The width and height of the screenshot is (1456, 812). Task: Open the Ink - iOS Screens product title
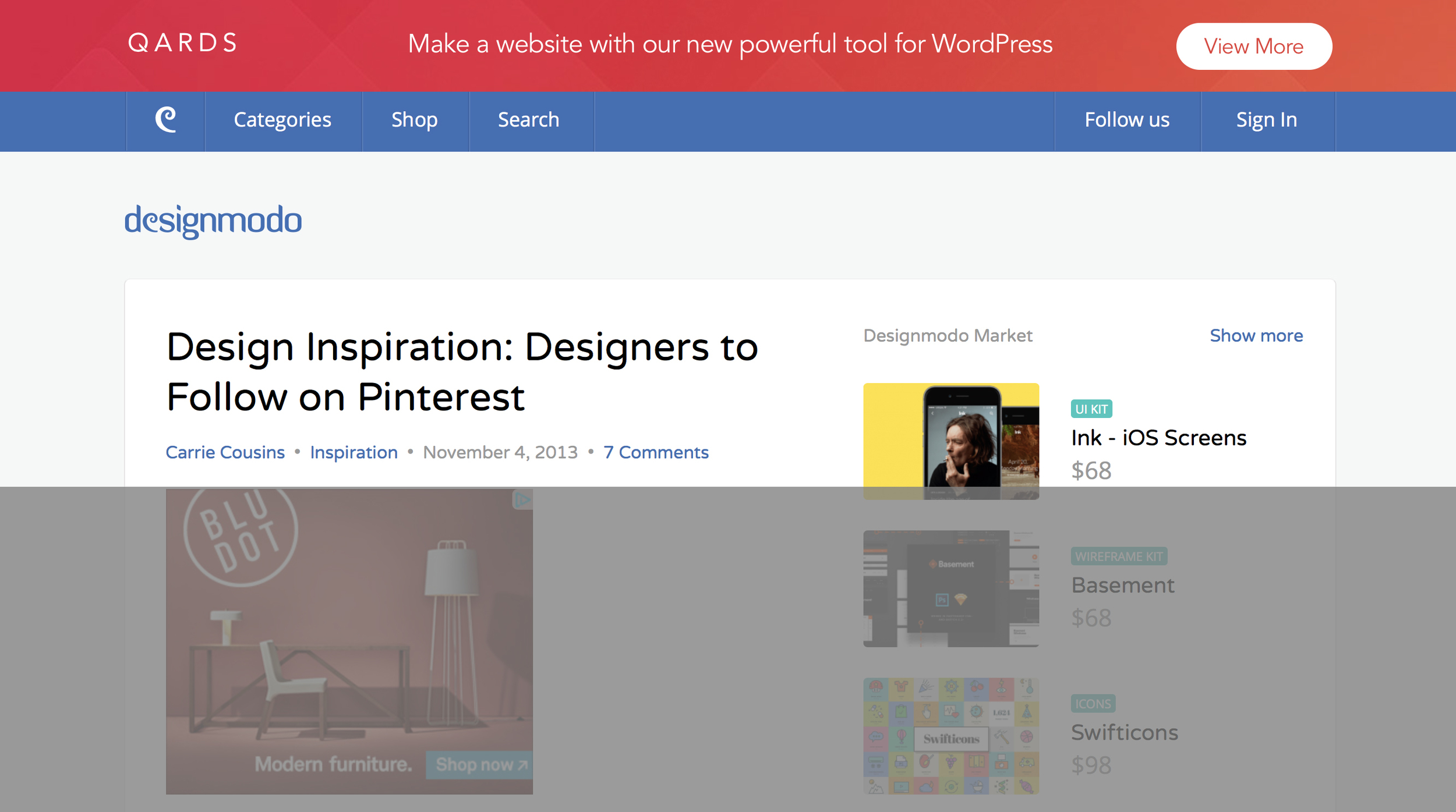(1159, 438)
